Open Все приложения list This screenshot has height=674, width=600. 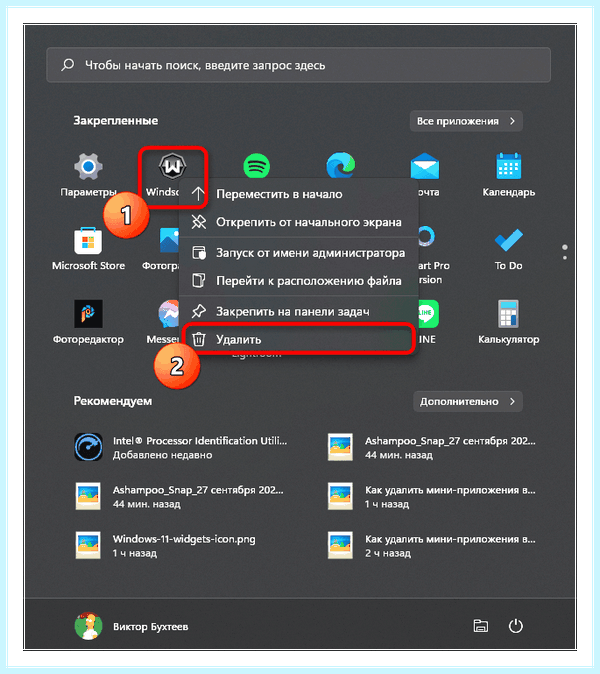(466, 121)
